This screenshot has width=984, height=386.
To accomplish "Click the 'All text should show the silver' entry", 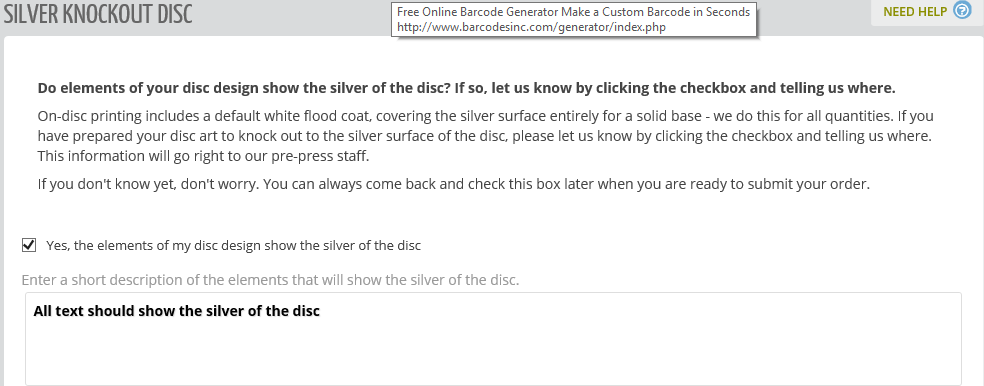I will [177, 311].
